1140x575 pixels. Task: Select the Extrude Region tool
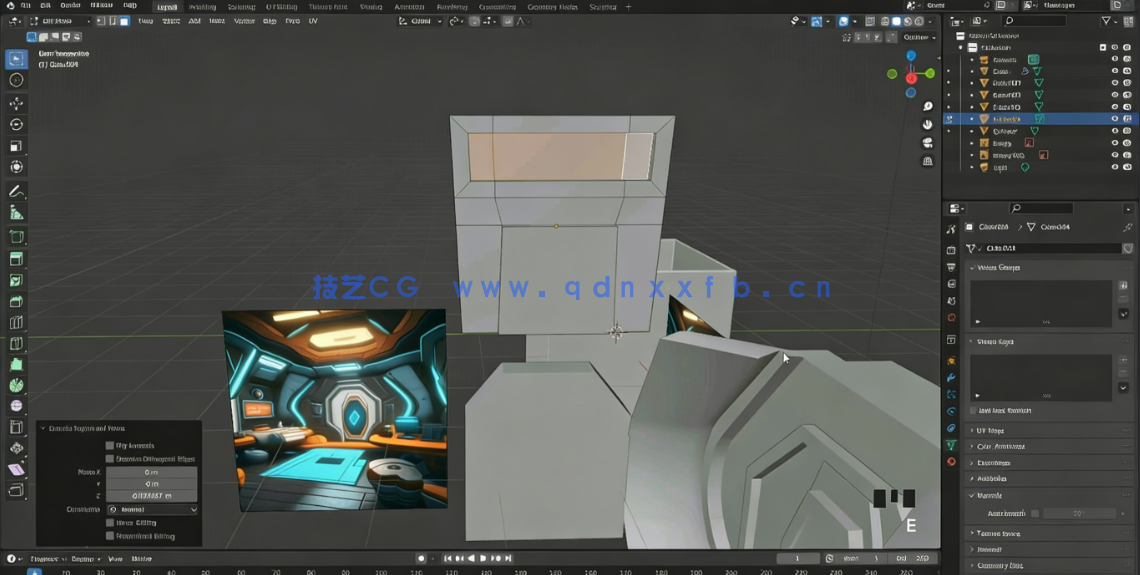point(16,260)
